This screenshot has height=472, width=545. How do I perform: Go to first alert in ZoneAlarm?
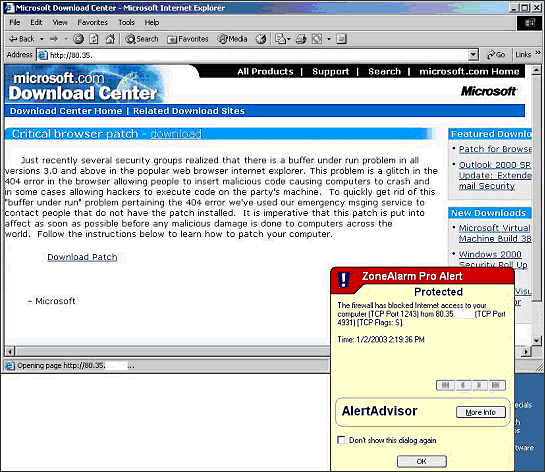(x=446, y=385)
